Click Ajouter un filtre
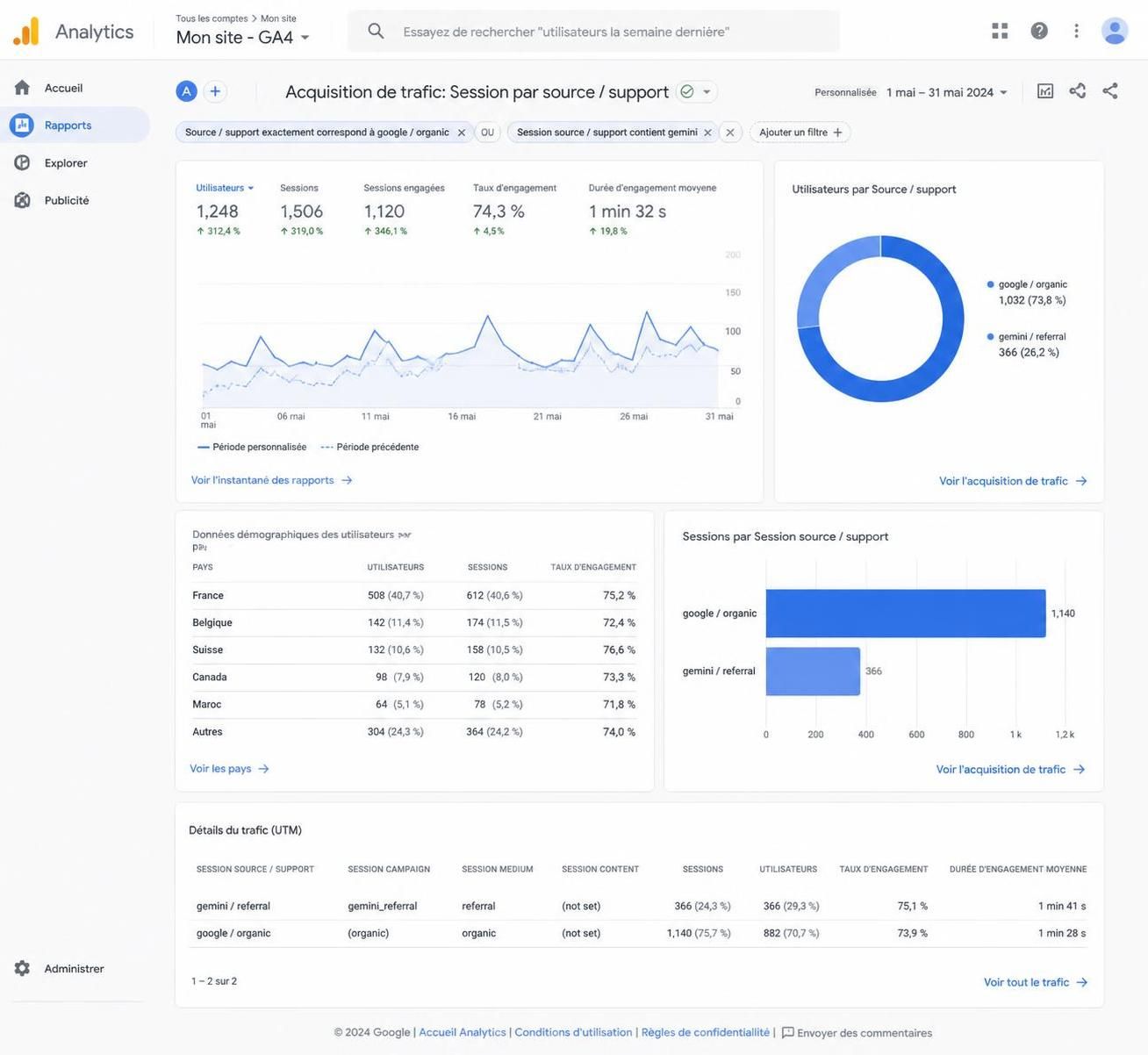Screen dimensions: 1148x1055 (x=800, y=133)
